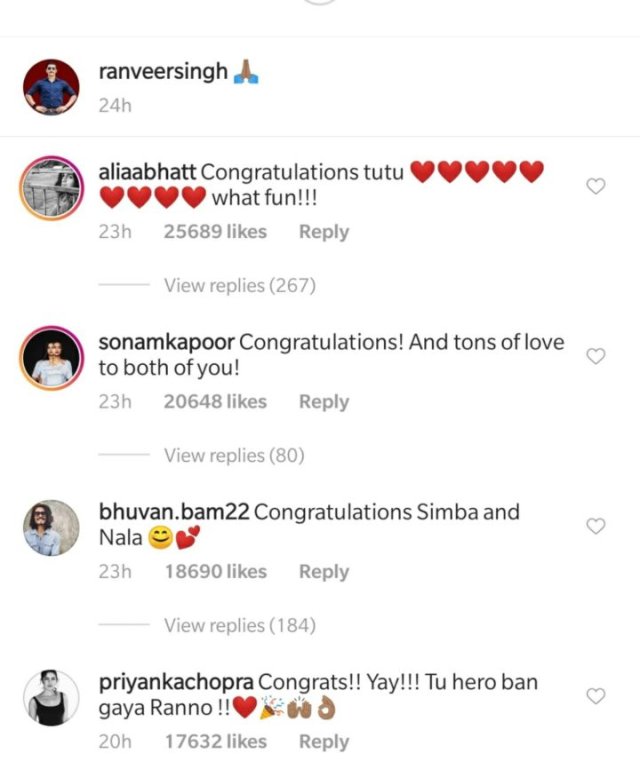Reply to bhuvan.bam22's comment
The height and width of the screenshot is (777, 640).
pos(323,572)
